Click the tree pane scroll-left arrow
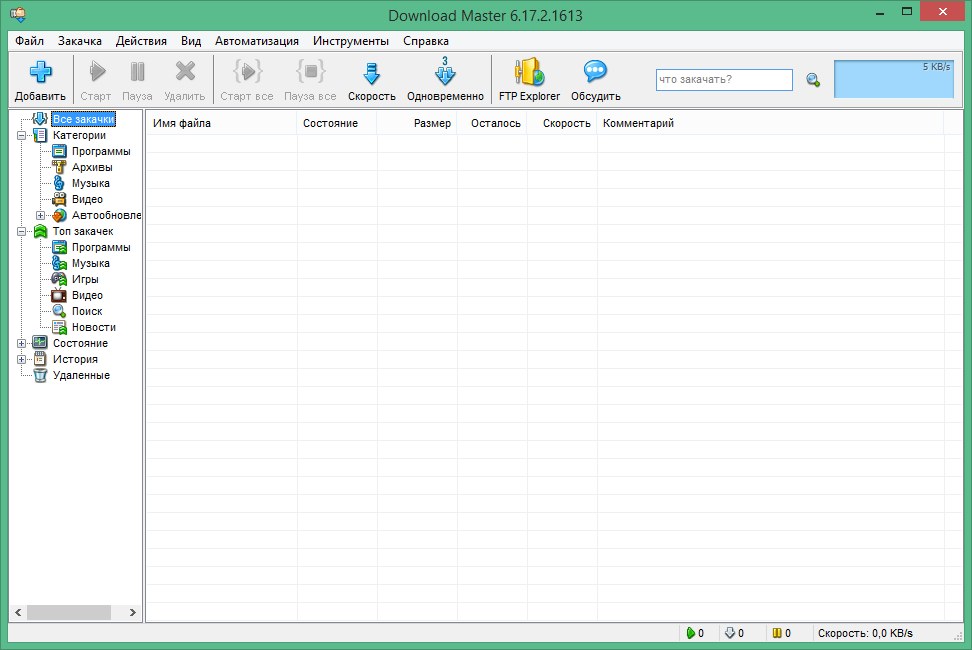Image resolution: width=972 pixels, height=650 pixels. (19, 612)
